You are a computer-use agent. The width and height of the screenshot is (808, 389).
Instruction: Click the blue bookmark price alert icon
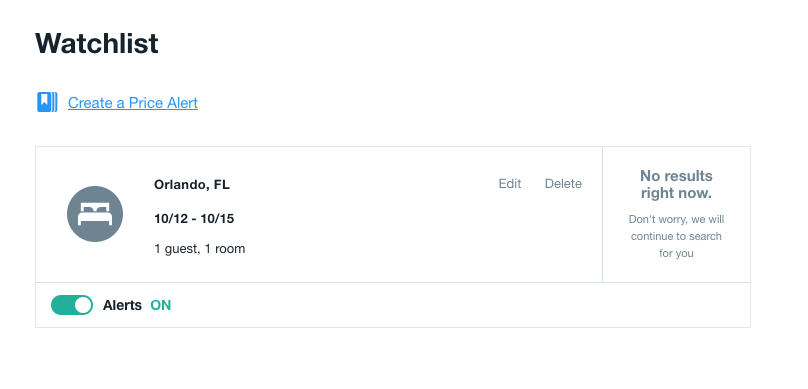(47, 102)
